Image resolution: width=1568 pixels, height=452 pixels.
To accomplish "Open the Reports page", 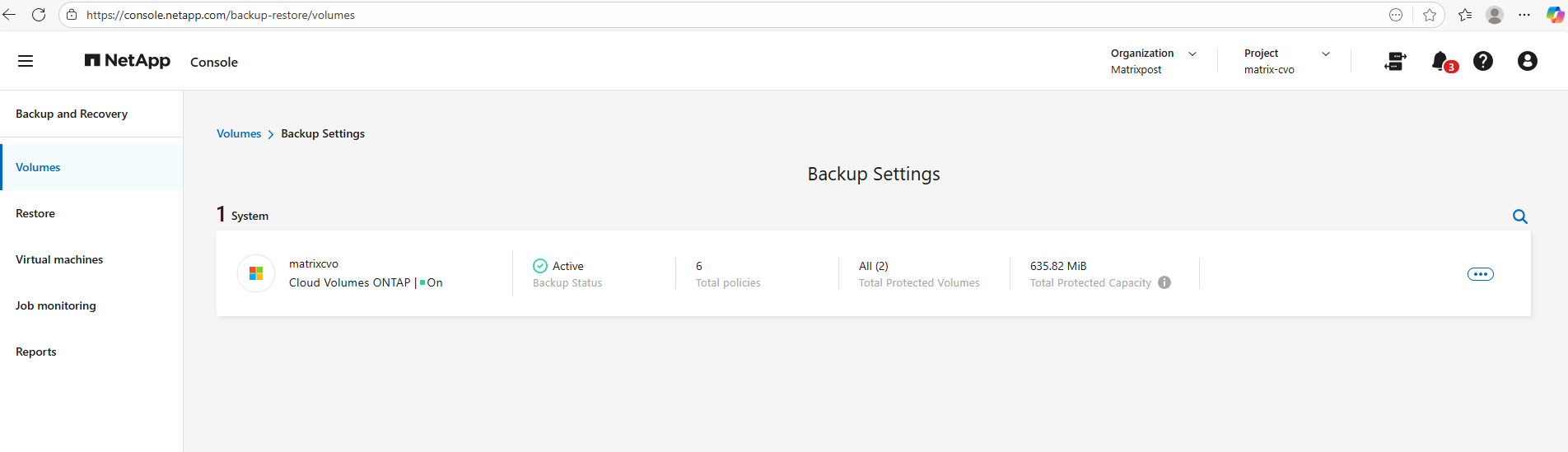I will click(36, 352).
